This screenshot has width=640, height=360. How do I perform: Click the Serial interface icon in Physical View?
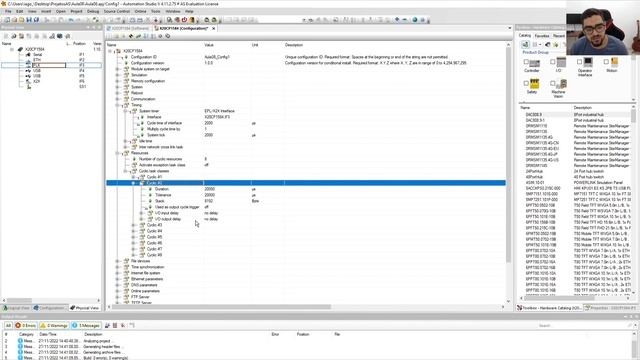[28, 54]
